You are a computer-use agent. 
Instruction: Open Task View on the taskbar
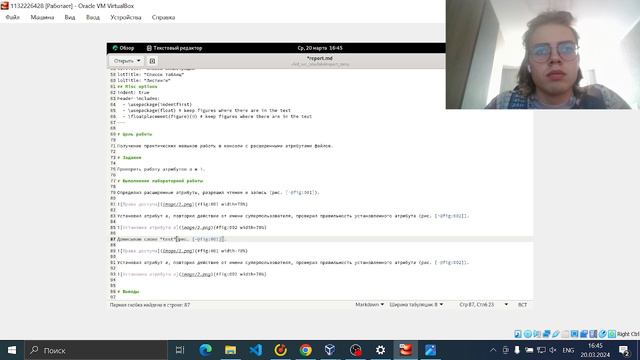pyautogui.click(x=180, y=350)
